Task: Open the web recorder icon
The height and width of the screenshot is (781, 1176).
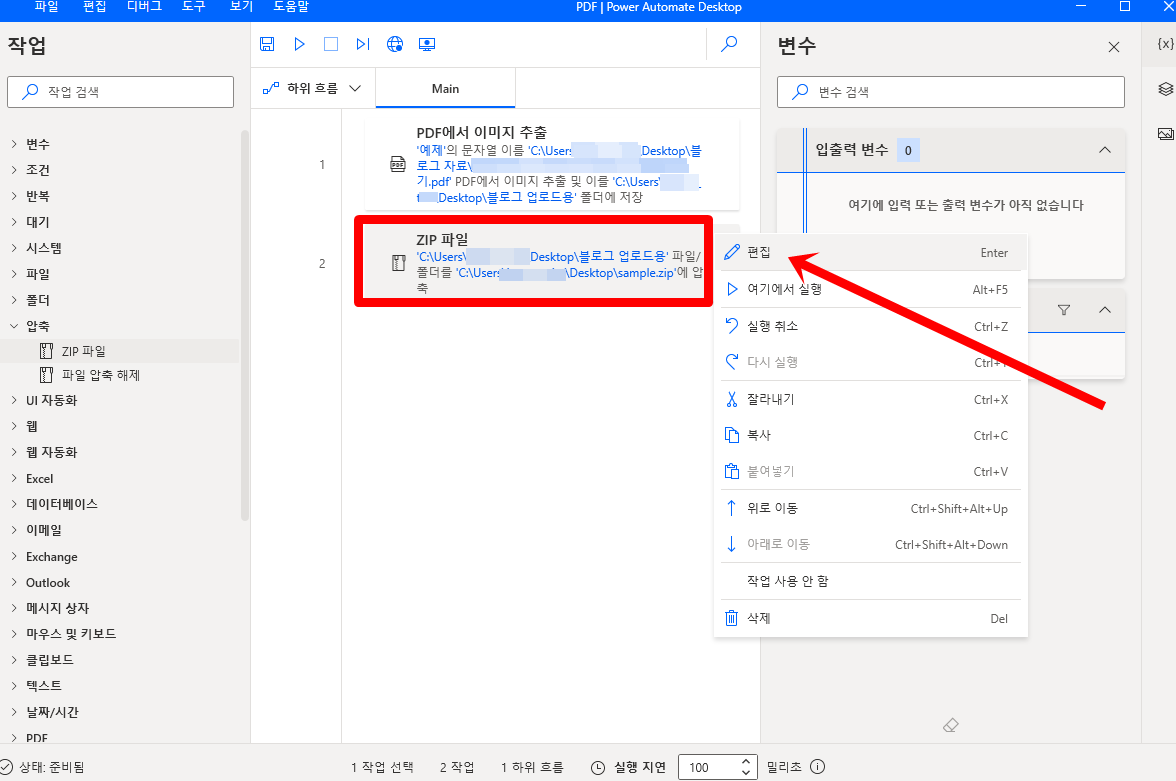Action: (x=394, y=43)
